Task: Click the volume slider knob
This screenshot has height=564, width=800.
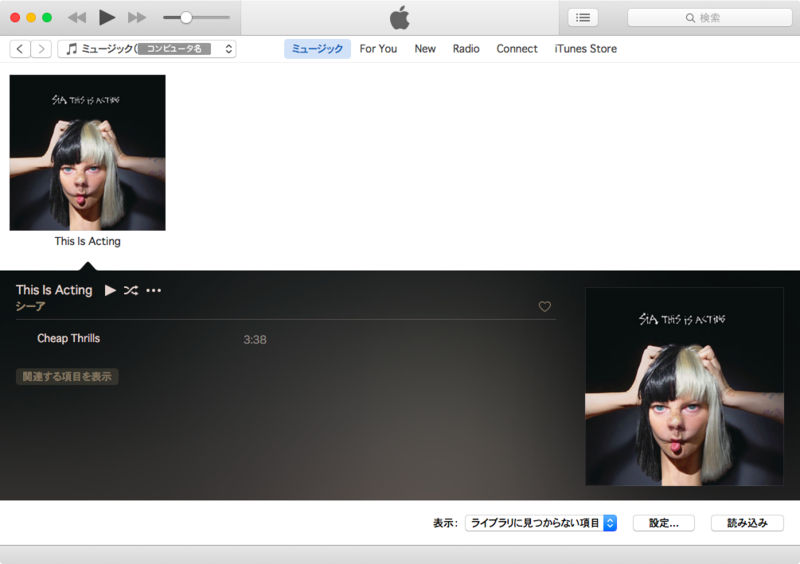Action: point(186,17)
